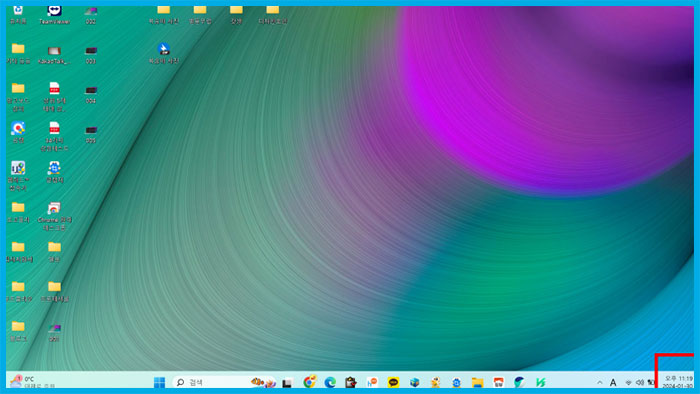This screenshot has height=394, width=700.
Task: Open the Windows Start menu
Action: 159,382
